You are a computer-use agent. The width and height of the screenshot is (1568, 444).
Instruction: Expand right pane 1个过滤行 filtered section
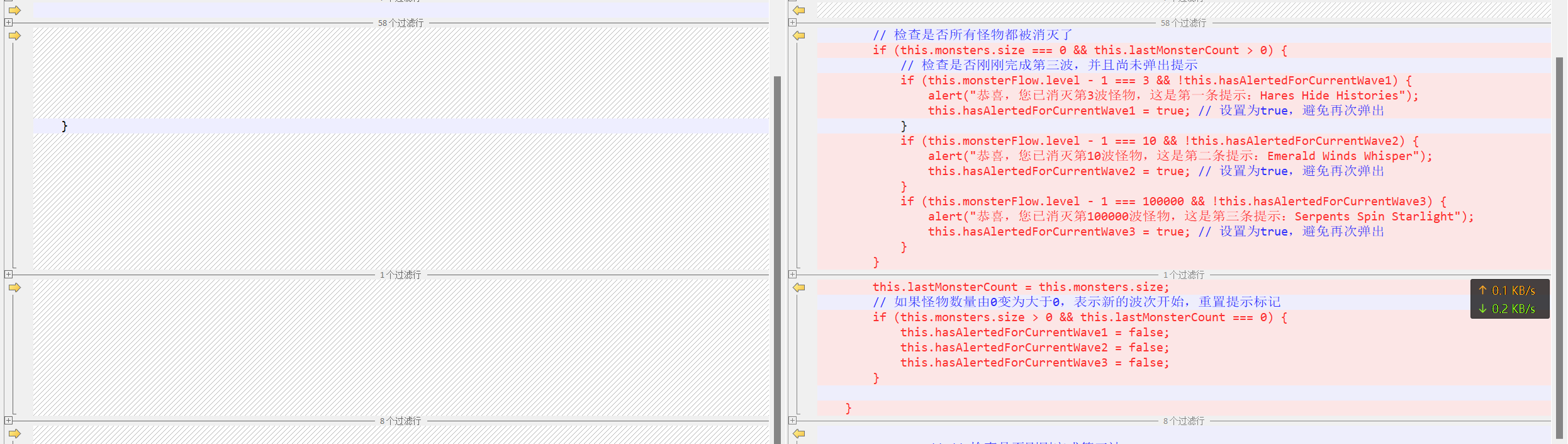coord(792,274)
